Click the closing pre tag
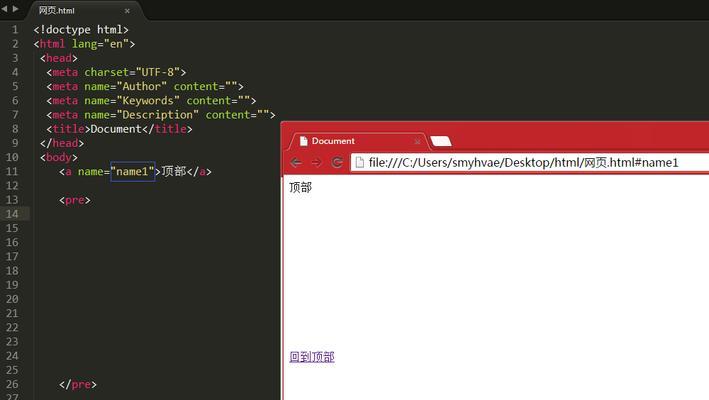 click(78, 385)
